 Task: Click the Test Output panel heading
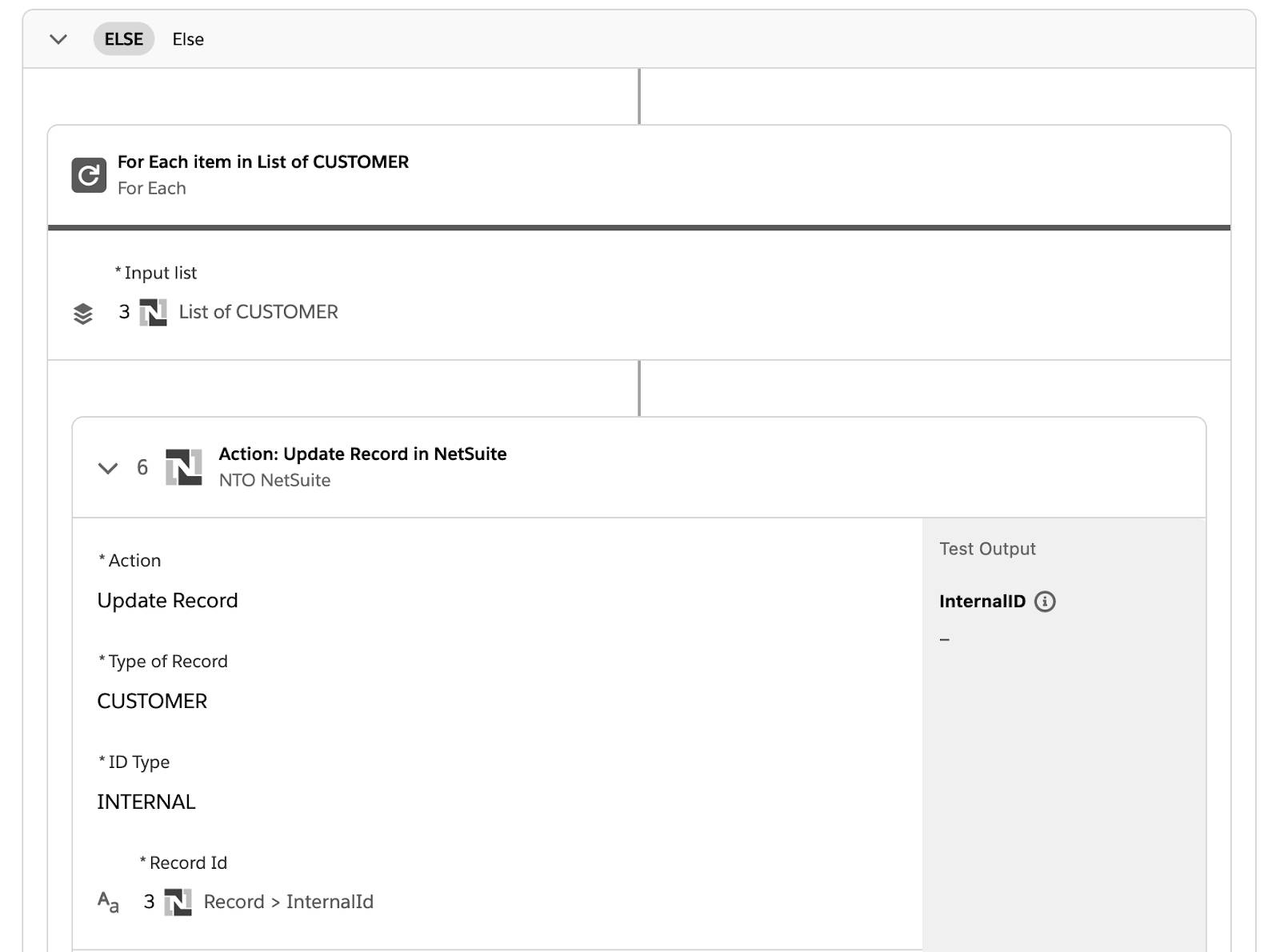pos(987,549)
